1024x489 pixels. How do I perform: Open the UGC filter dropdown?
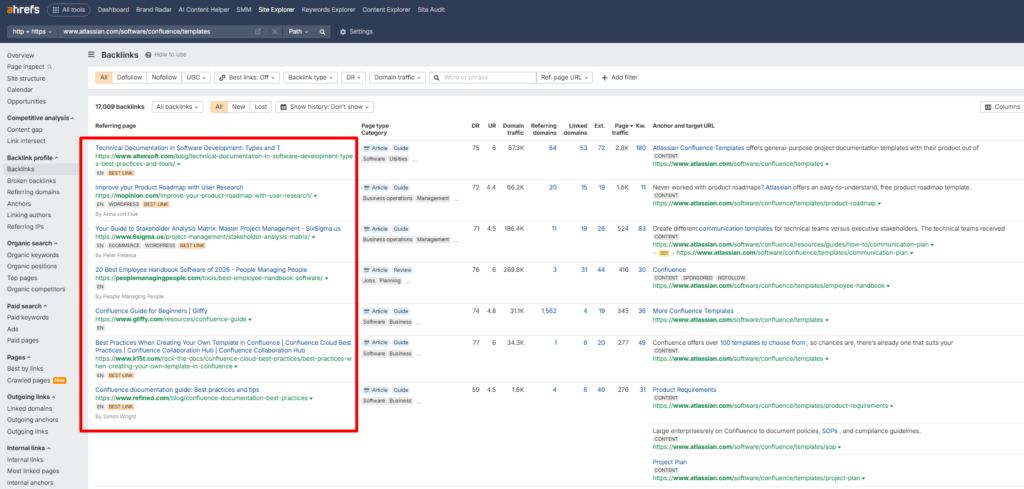click(196, 77)
